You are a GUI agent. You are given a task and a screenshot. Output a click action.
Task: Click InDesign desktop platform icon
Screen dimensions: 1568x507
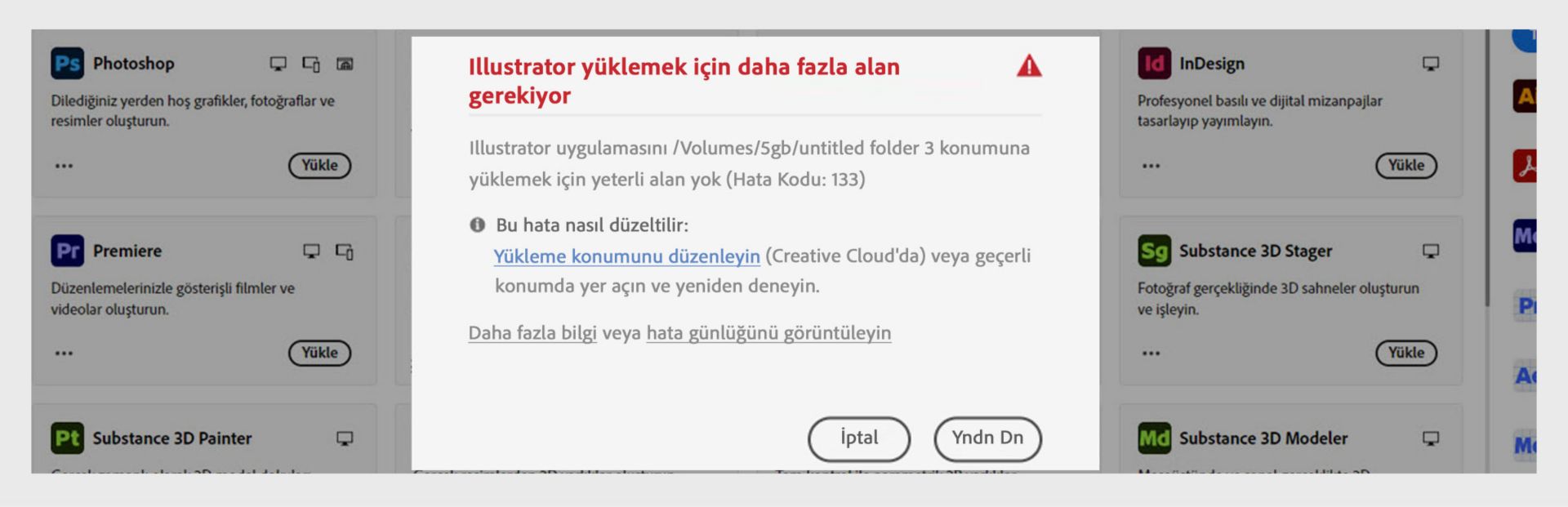1431,64
